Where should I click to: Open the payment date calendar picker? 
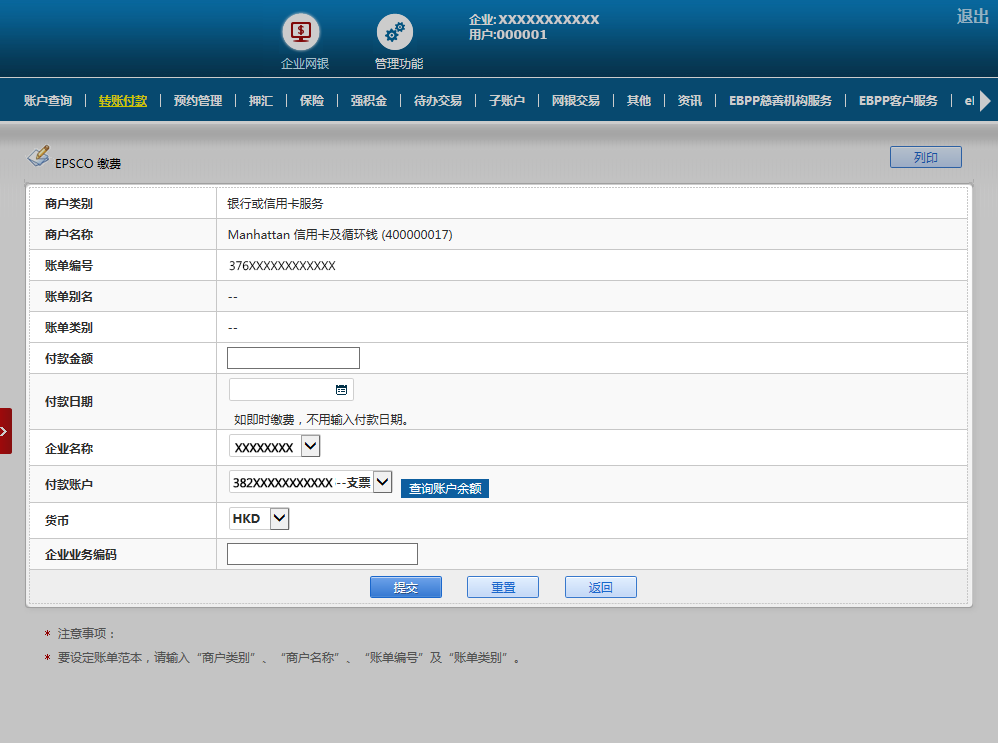(x=341, y=390)
